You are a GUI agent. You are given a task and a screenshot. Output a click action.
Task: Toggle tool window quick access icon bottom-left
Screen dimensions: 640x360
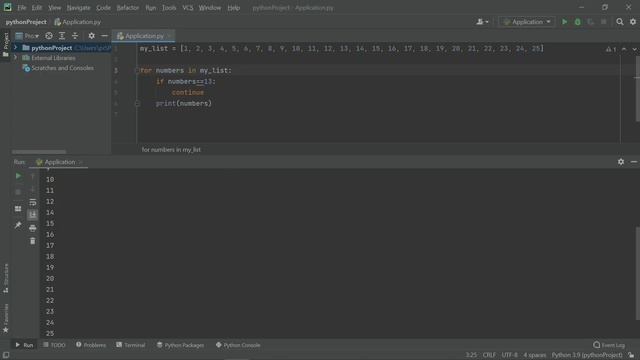pyautogui.click(x=6, y=355)
